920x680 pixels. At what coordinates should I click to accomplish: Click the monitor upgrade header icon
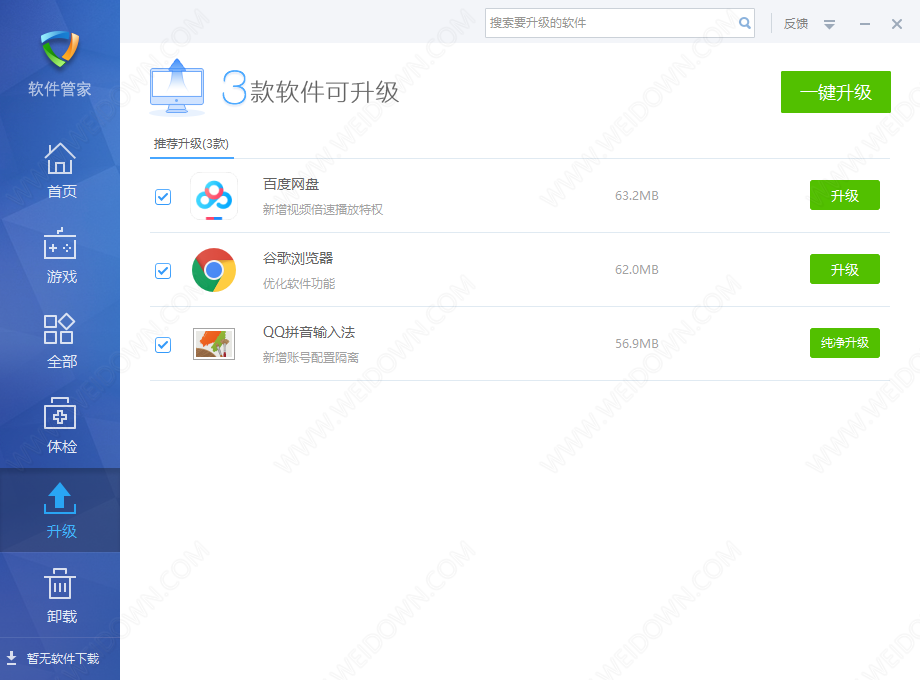177,87
